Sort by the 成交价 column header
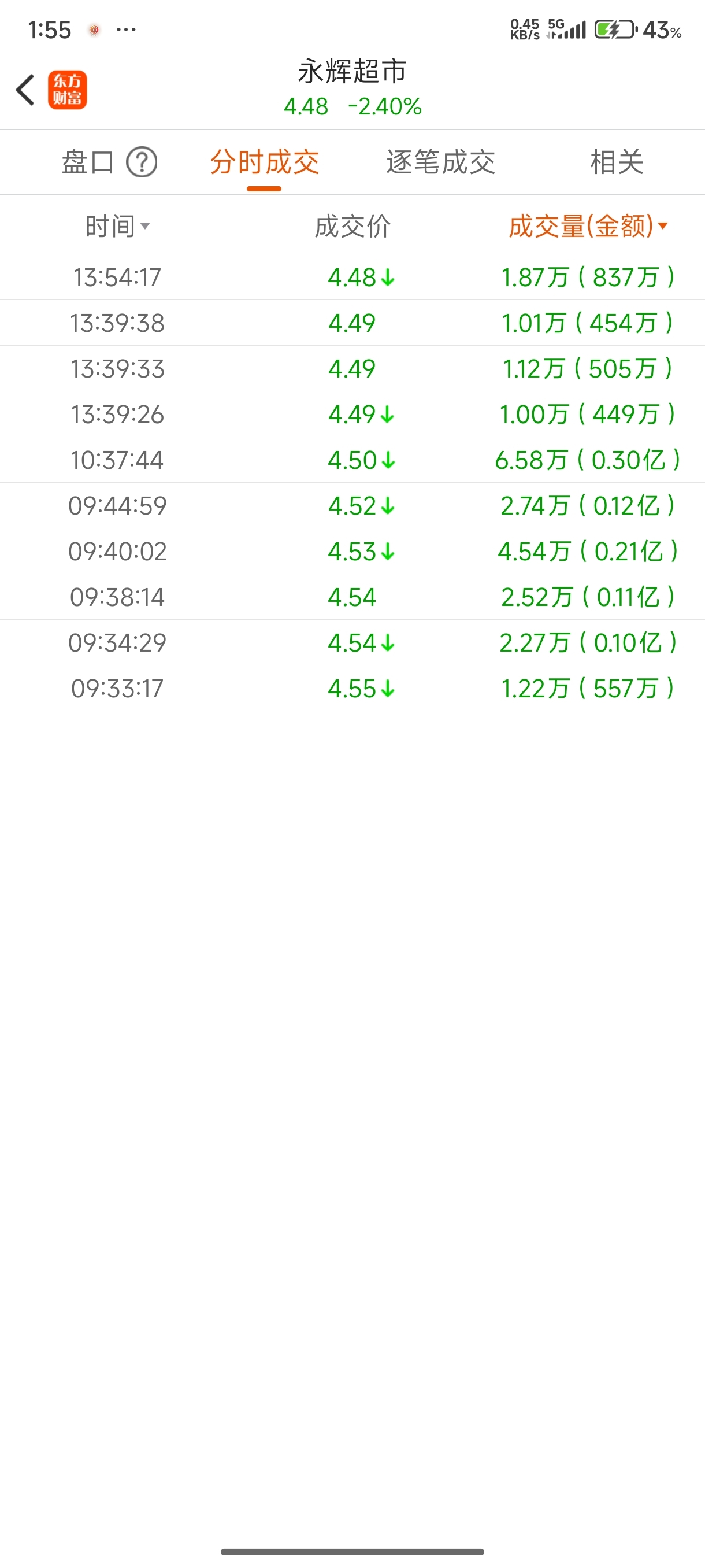The height and width of the screenshot is (1568, 705). pyautogui.click(x=352, y=227)
